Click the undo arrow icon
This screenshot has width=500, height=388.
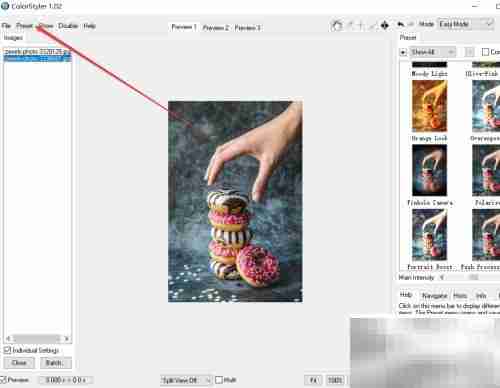pos(400,24)
